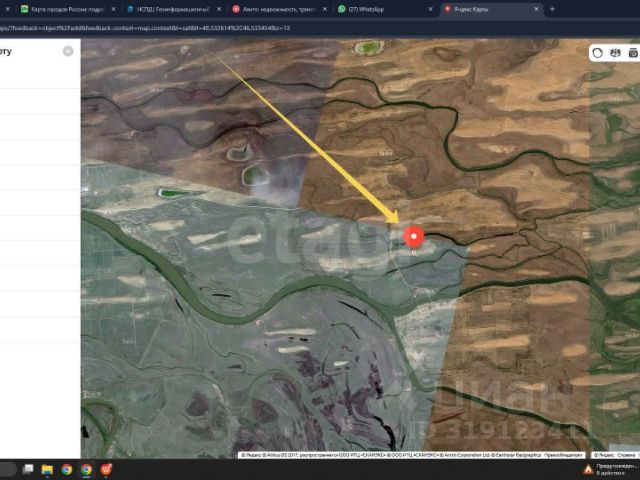The height and width of the screenshot is (480, 640).
Task: Switch to the 'НСПД Геоинформационный' tab
Action: pyautogui.click(x=173, y=9)
